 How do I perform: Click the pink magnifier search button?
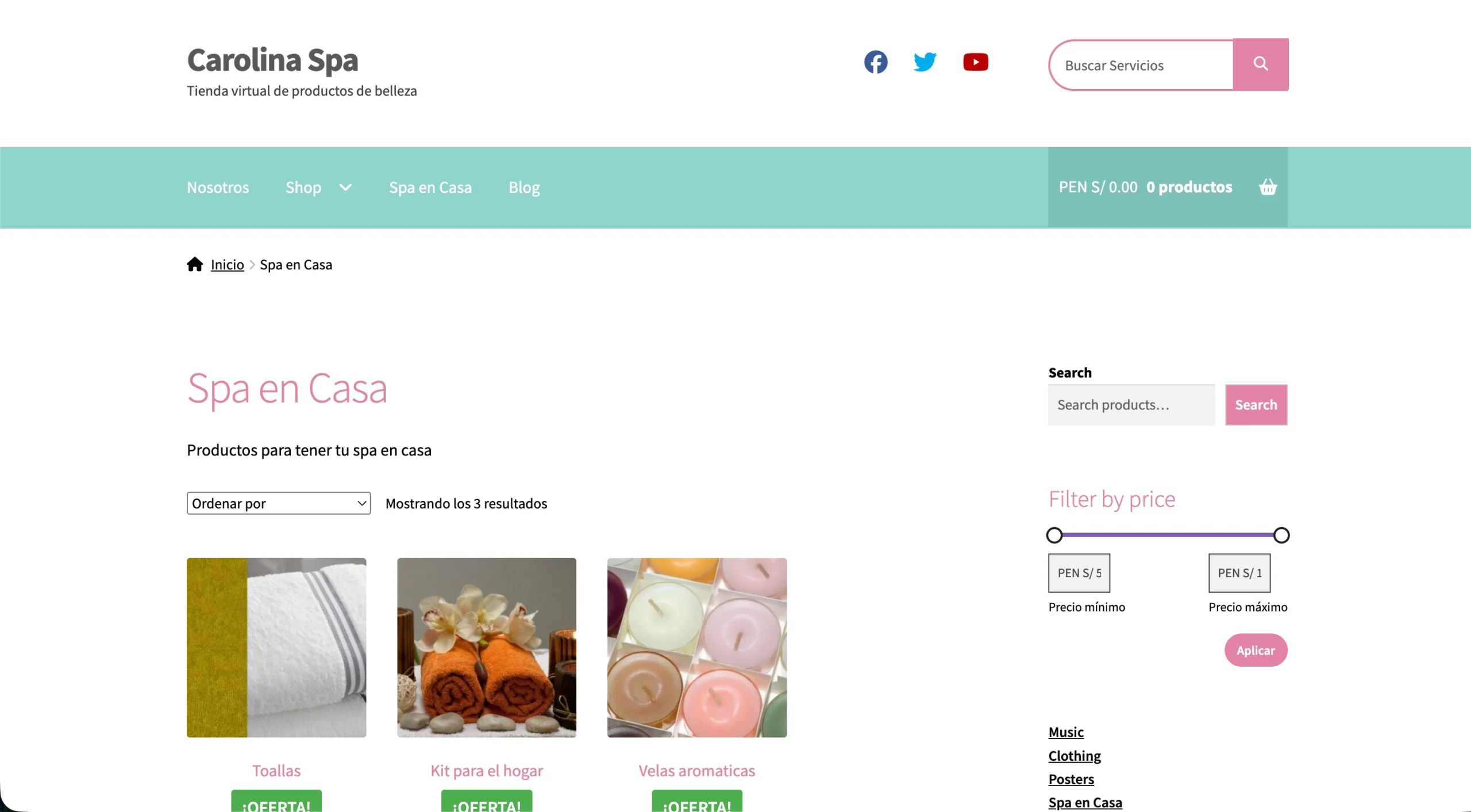pos(1261,64)
